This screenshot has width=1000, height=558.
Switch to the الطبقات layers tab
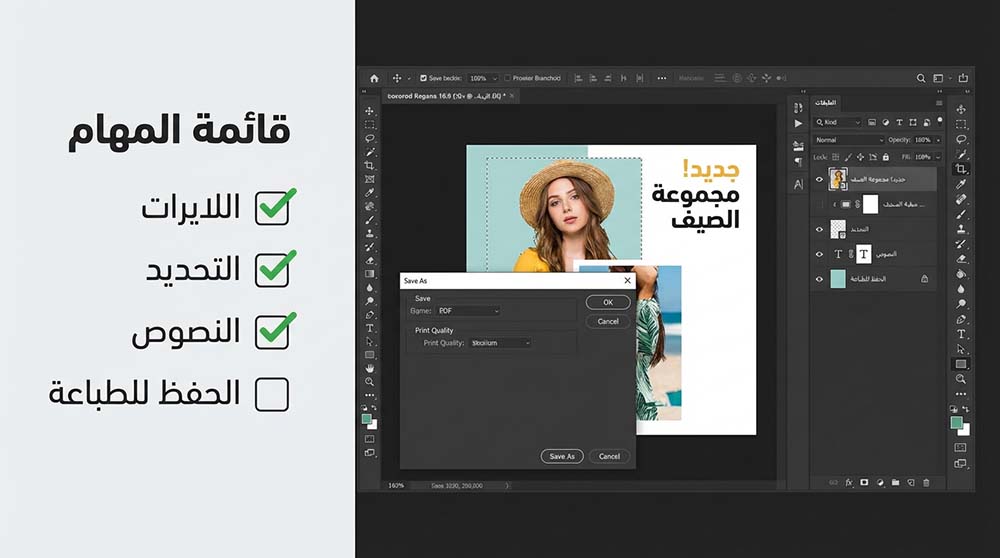(x=825, y=103)
